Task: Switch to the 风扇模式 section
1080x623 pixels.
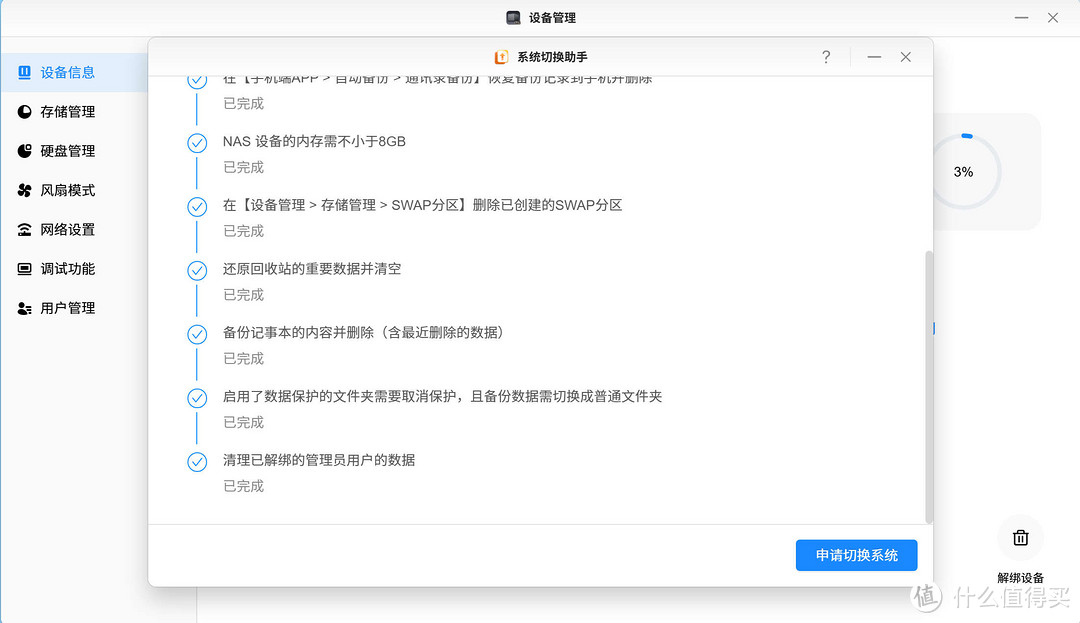Action: click(x=24, y=190)
